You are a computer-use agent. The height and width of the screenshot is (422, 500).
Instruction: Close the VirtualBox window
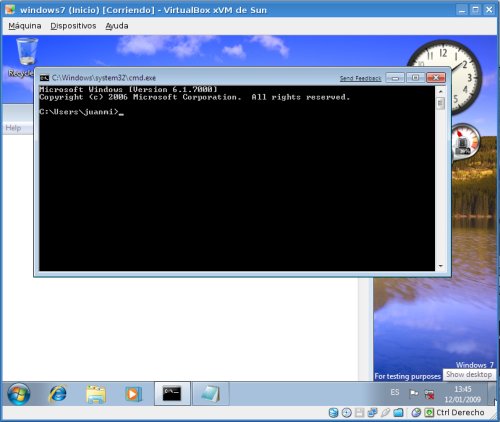489,10
